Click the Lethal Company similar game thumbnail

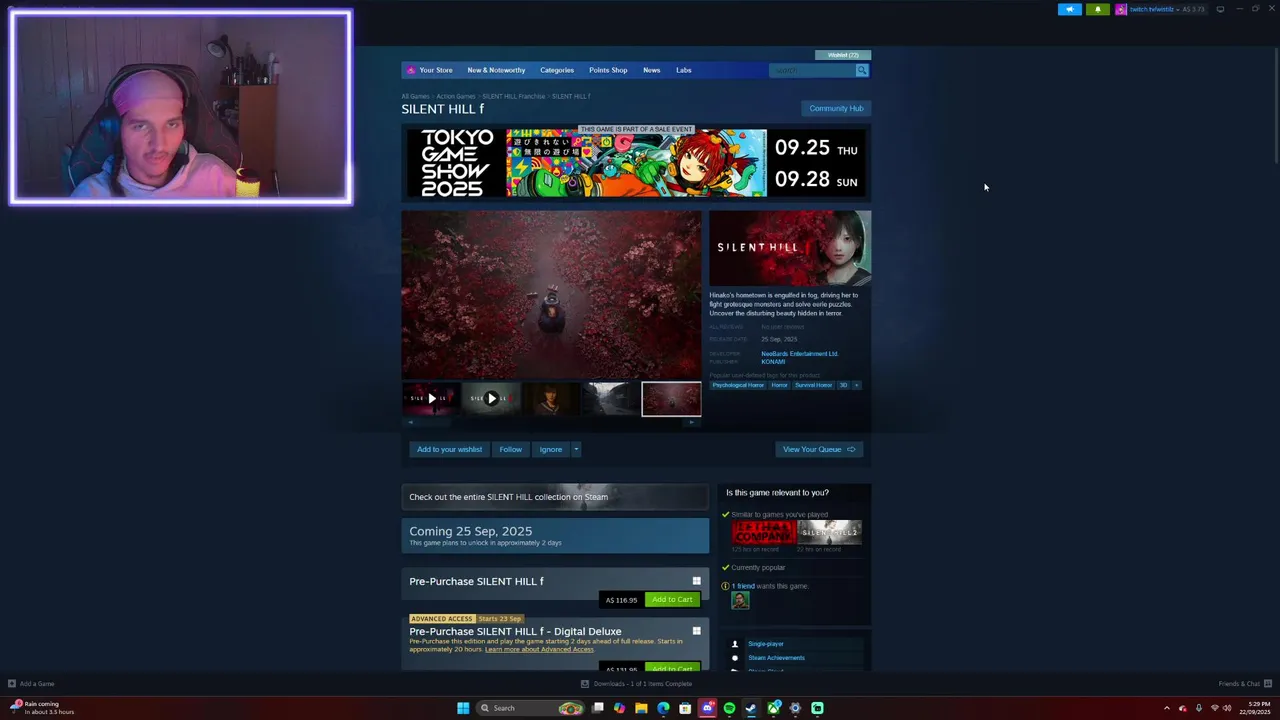point(763,532)
